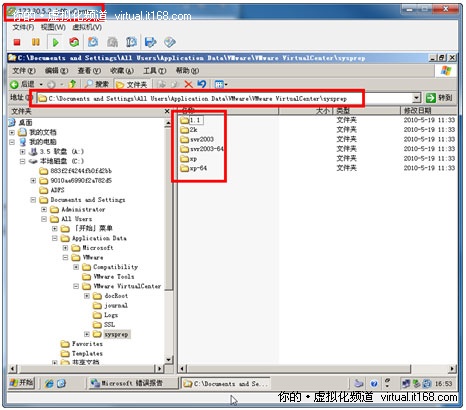
Task: Click into the address bar path field
Action: click(x=224, y=98)
